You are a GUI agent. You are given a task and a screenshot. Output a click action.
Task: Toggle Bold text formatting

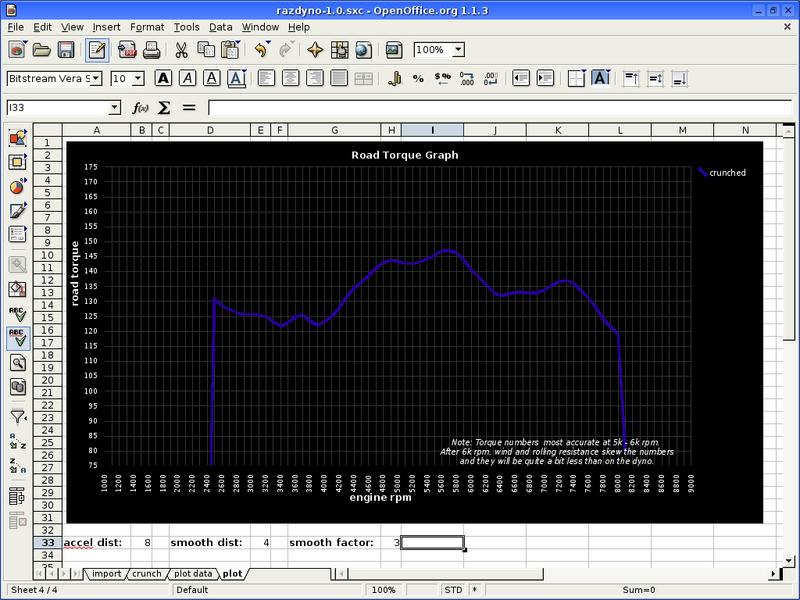[163, 78]
